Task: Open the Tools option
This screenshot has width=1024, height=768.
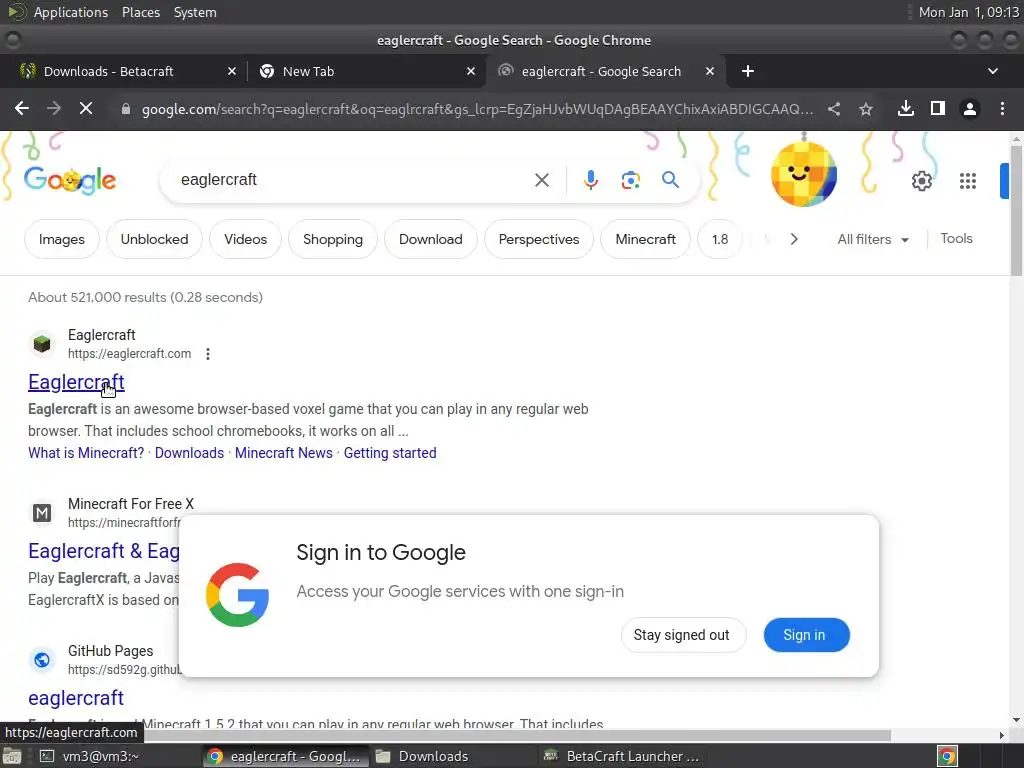Action: 956,238
